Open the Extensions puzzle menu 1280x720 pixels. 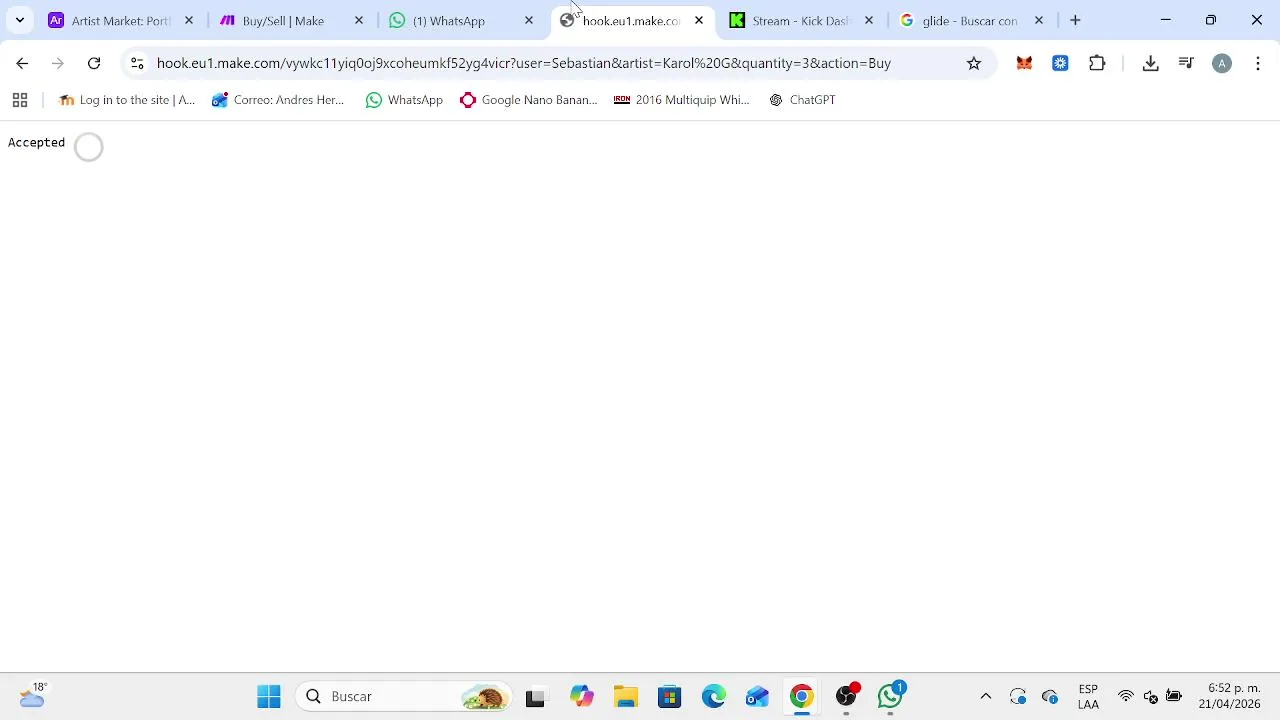coord(1097,63)
